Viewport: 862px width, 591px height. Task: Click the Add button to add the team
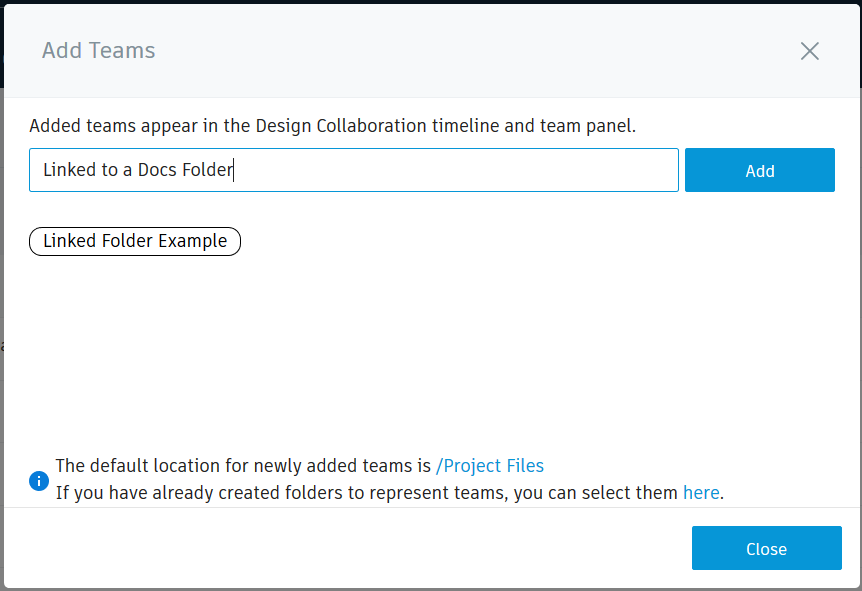point(759,170)
